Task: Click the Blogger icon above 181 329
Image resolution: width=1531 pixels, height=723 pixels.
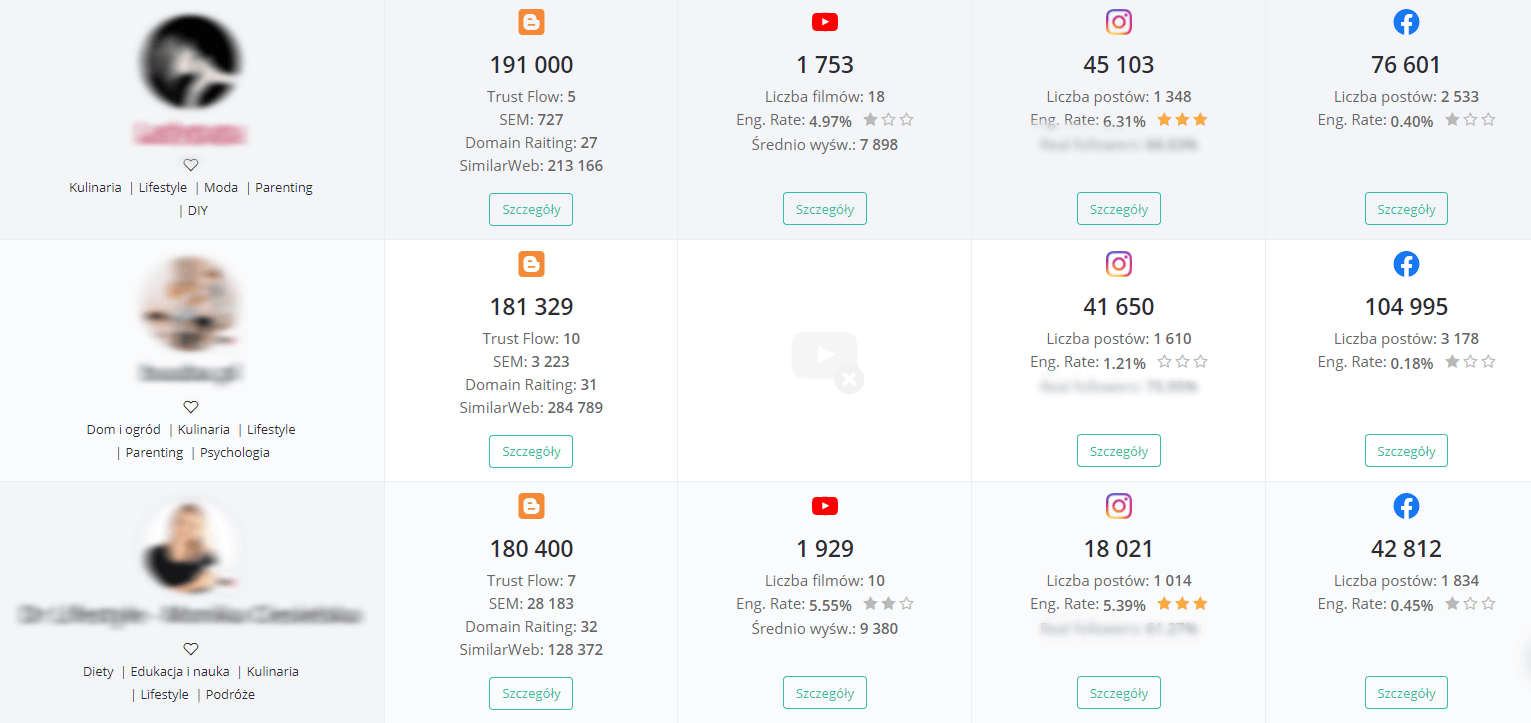Action: 531,264
